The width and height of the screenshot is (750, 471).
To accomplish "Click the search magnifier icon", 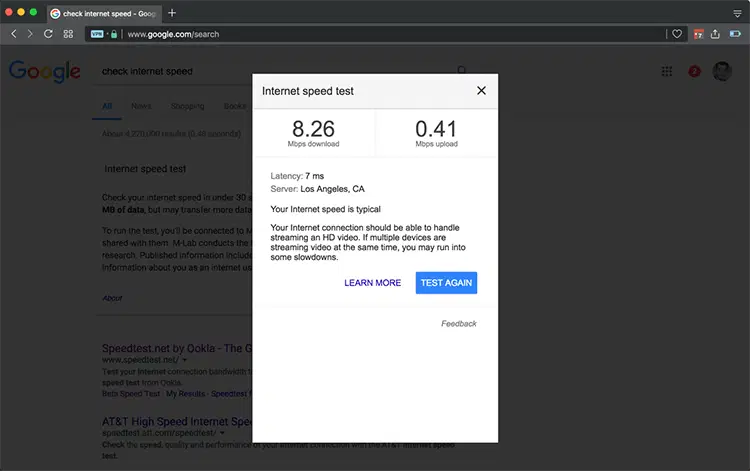I will pyautogui.click(x=462, y=71).
